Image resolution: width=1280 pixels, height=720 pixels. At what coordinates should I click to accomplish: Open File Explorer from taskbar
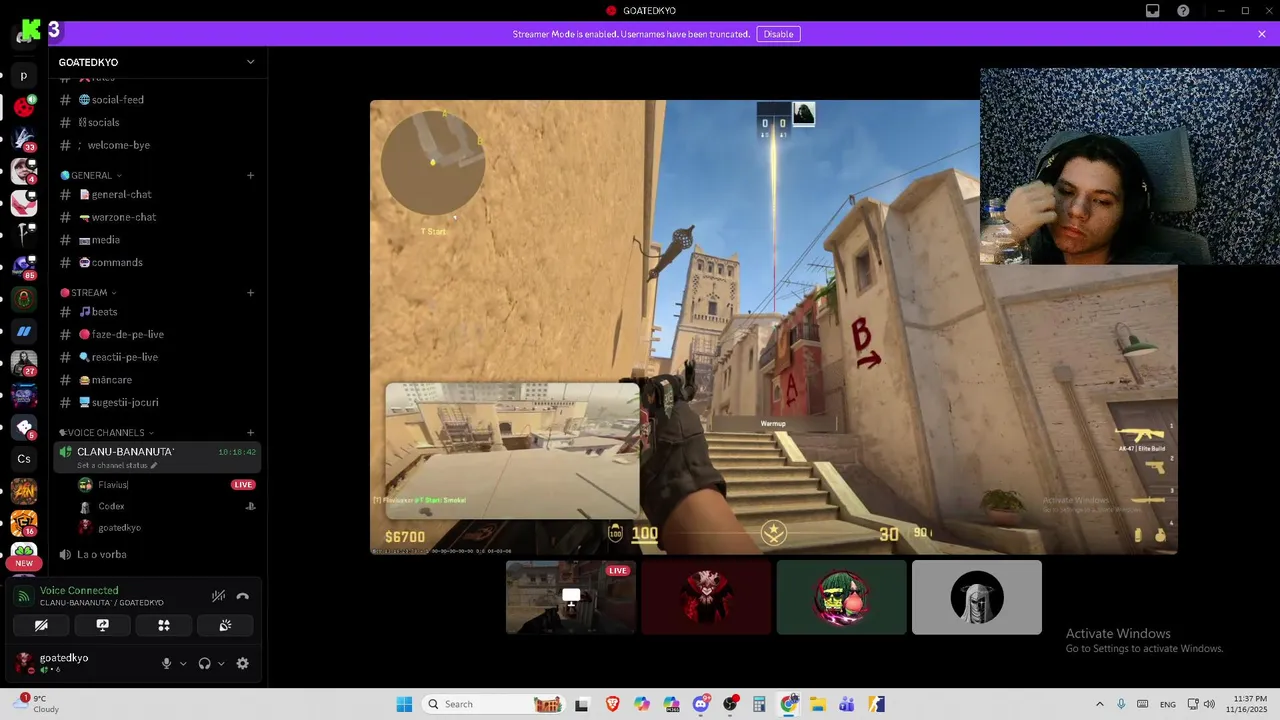[x=817, y=704]
